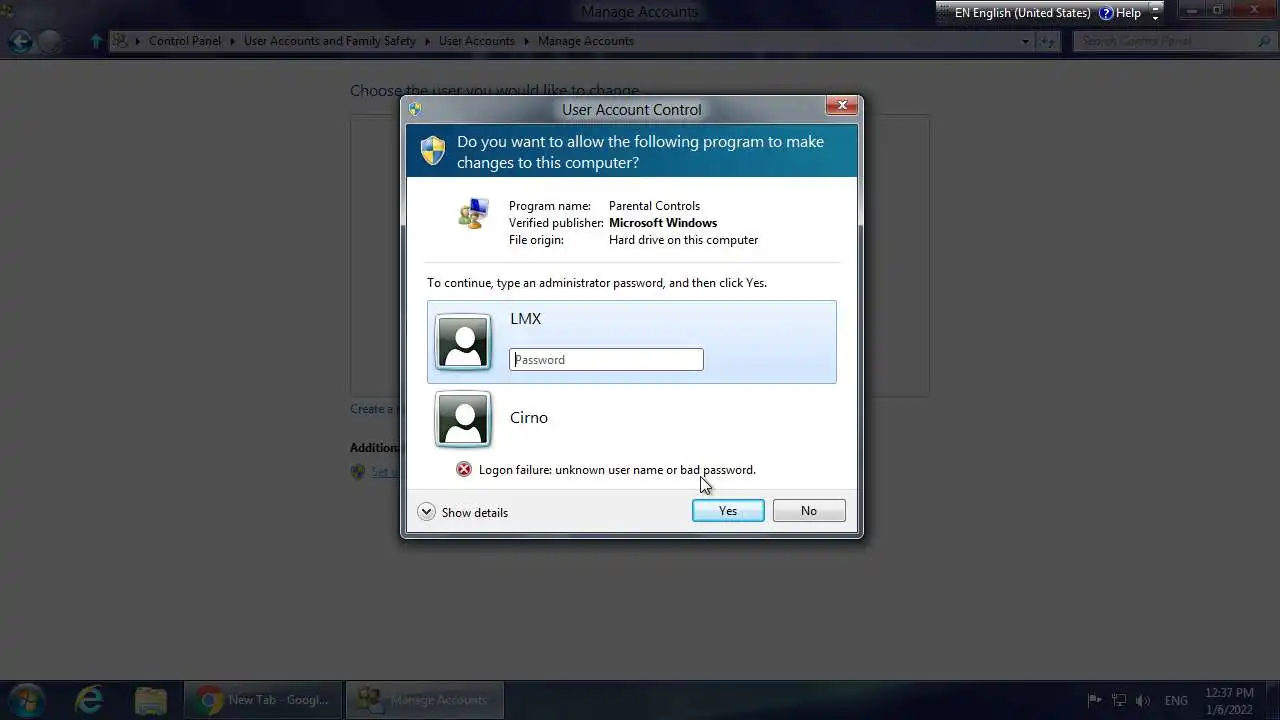
Task: Focus the LMX Password field
Action: click(x=606, y=359)
